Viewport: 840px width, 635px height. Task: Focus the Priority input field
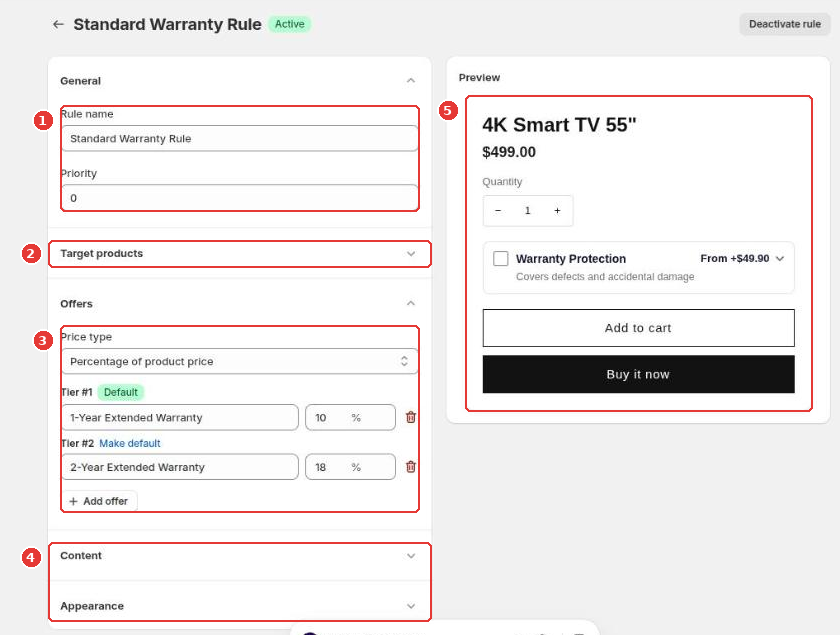(x=239, y=198)
